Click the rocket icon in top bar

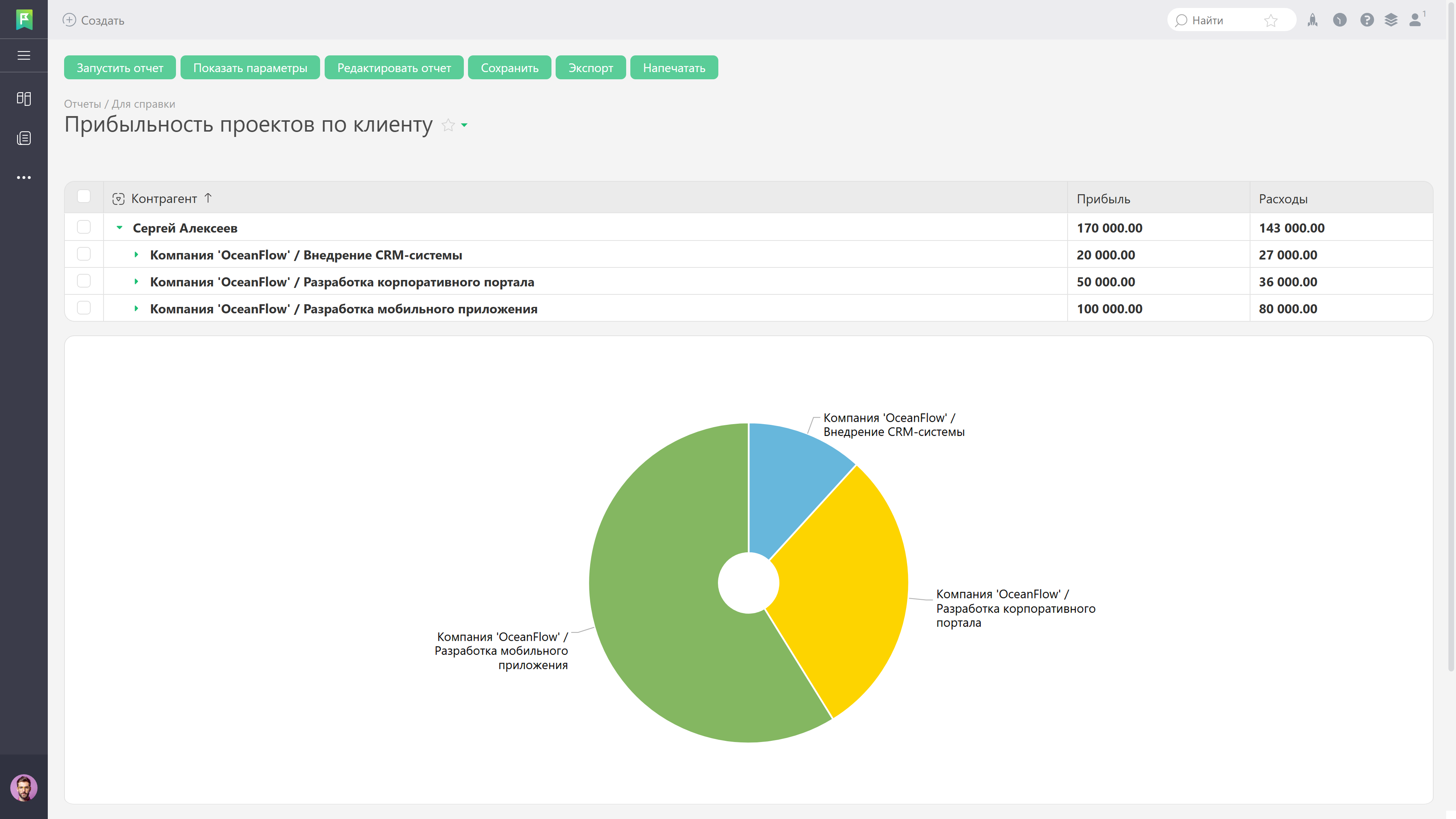click(x=1312, y=20)
